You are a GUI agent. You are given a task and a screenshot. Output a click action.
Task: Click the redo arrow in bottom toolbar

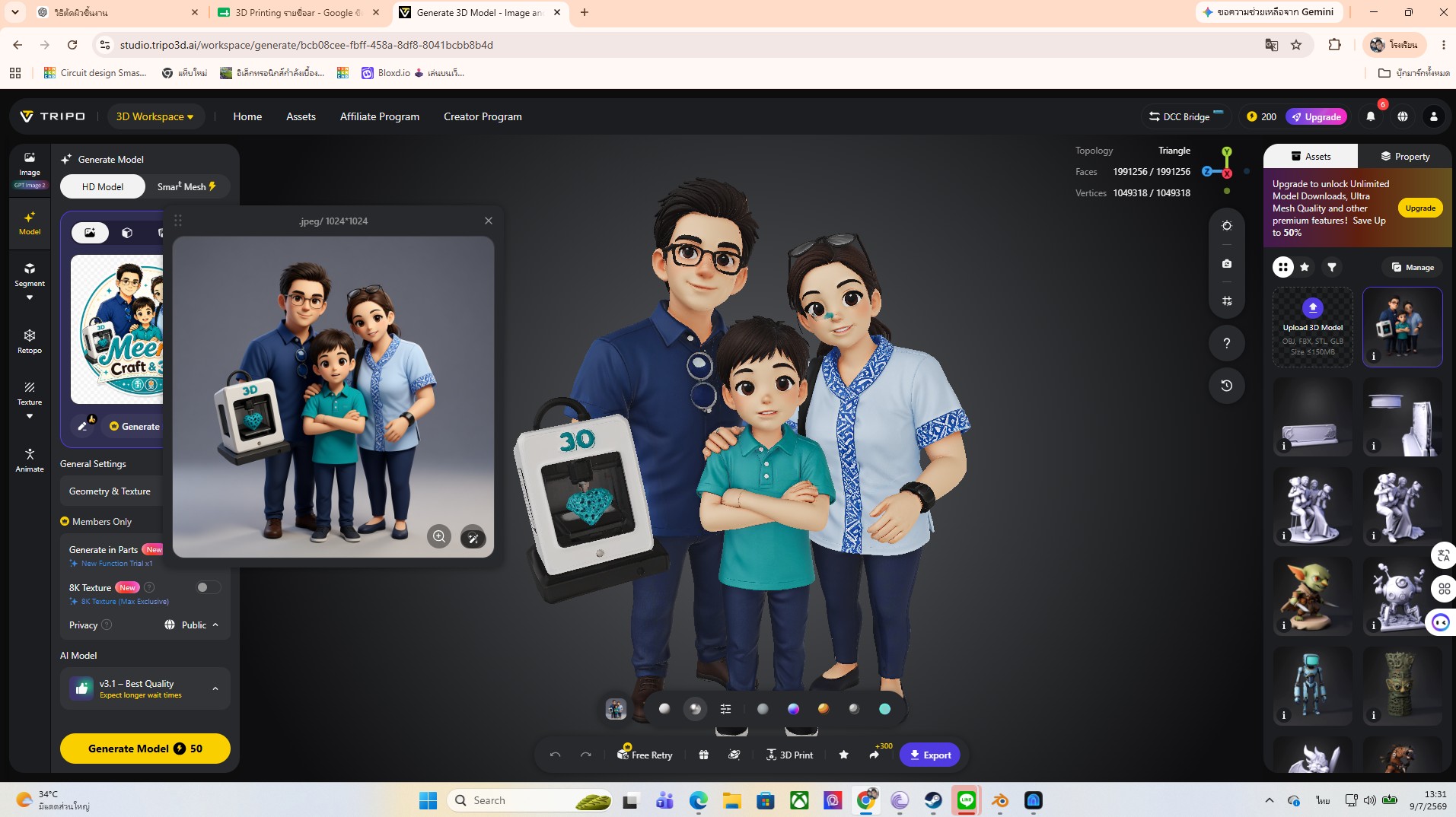coord(585,755)
